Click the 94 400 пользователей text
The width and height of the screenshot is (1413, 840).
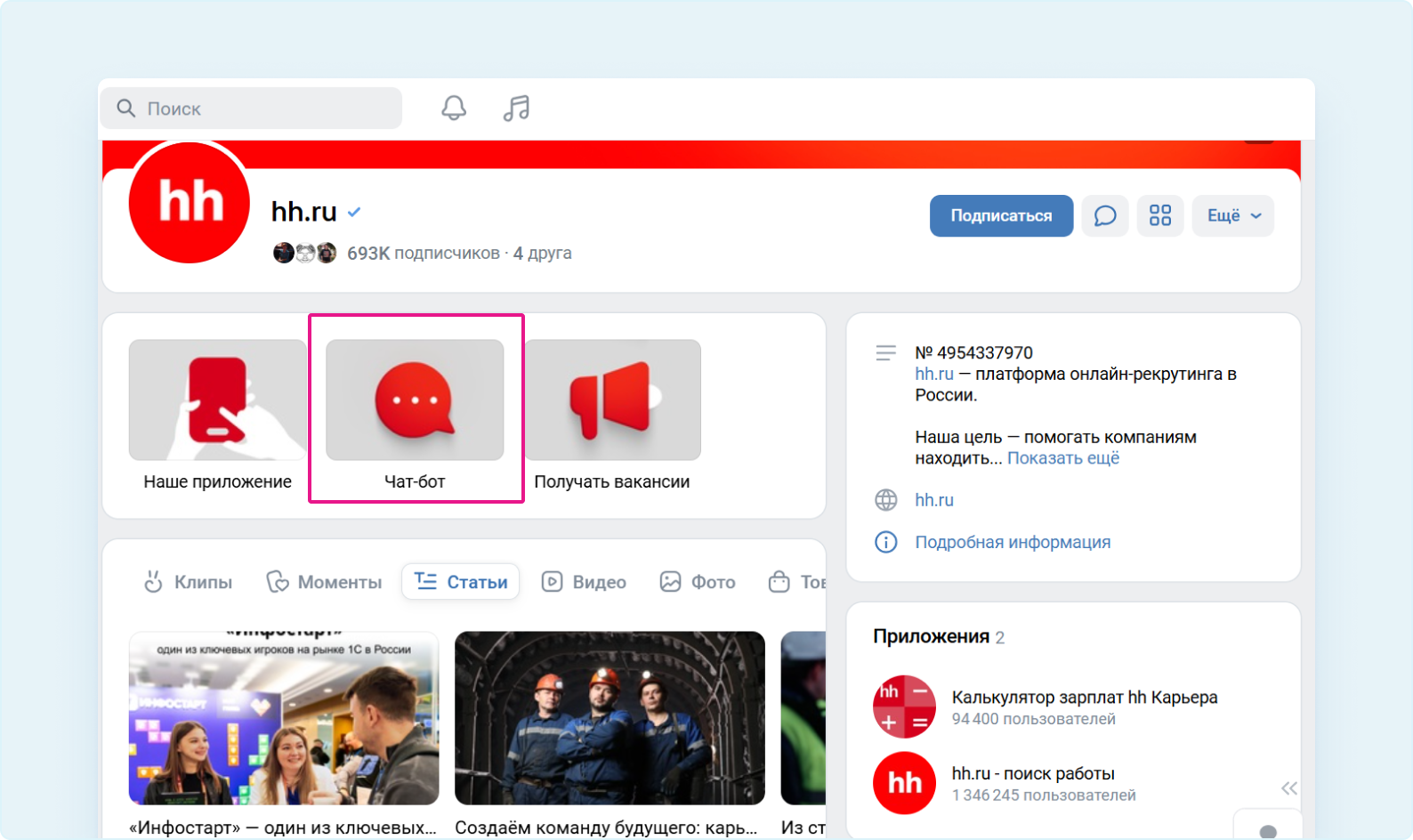click(1033, 719)
